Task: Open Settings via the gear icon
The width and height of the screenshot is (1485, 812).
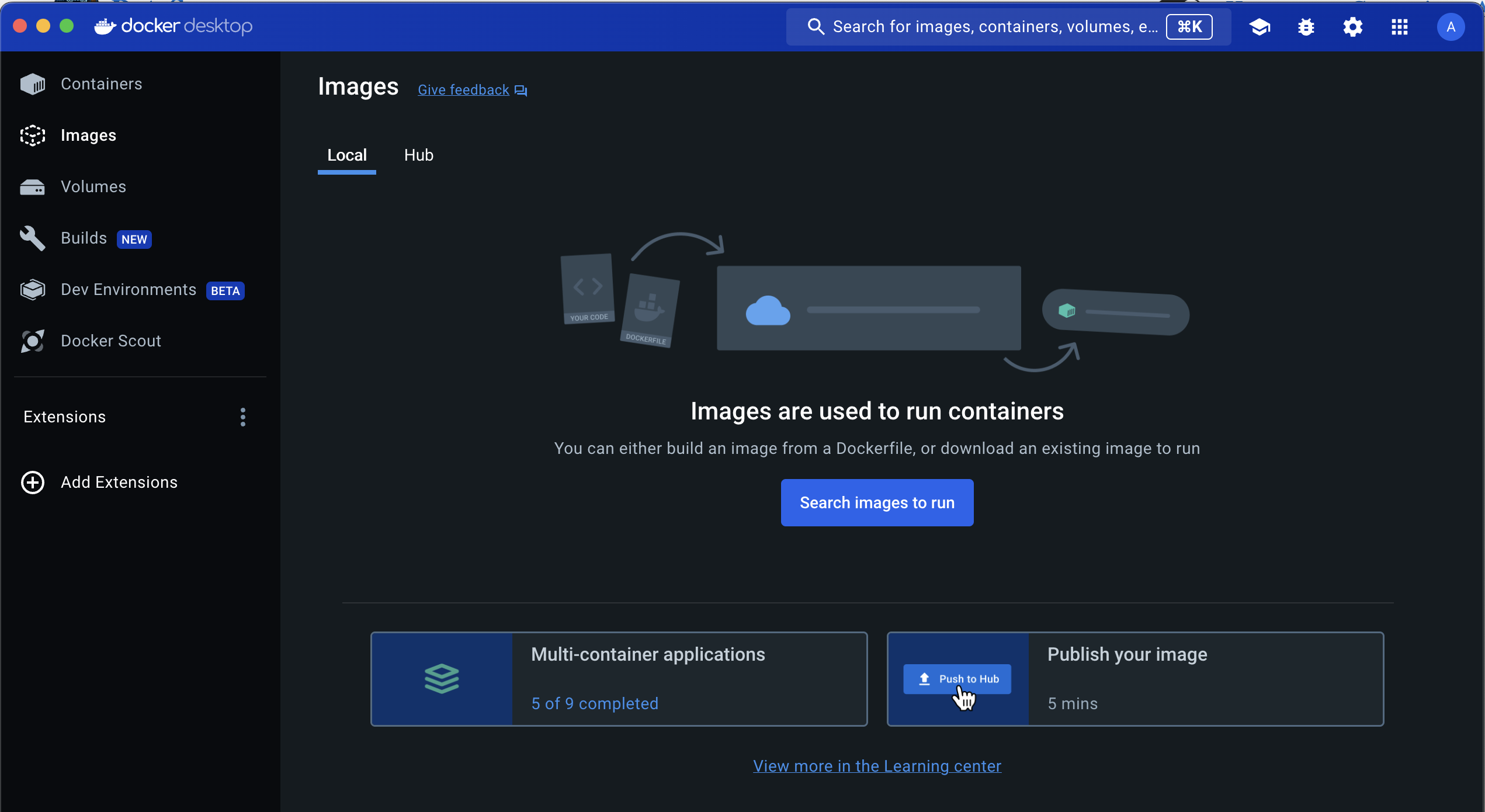Action: [1353, 27]
